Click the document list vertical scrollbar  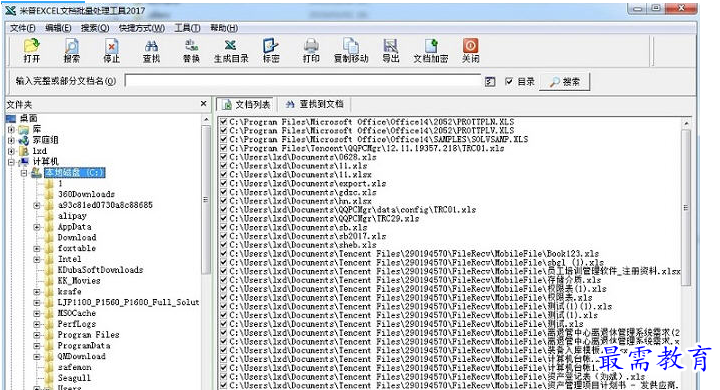click(686, 207)
